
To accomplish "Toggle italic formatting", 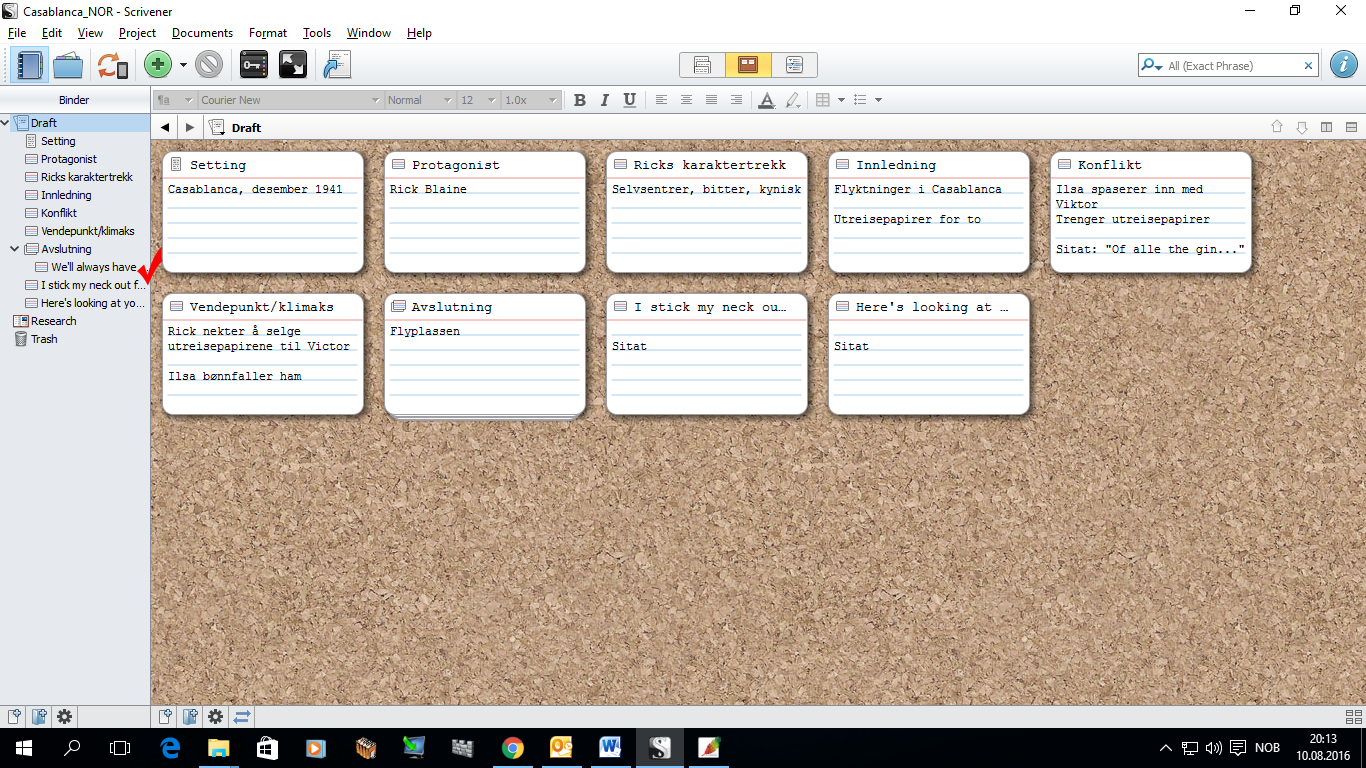I will 604,100.
